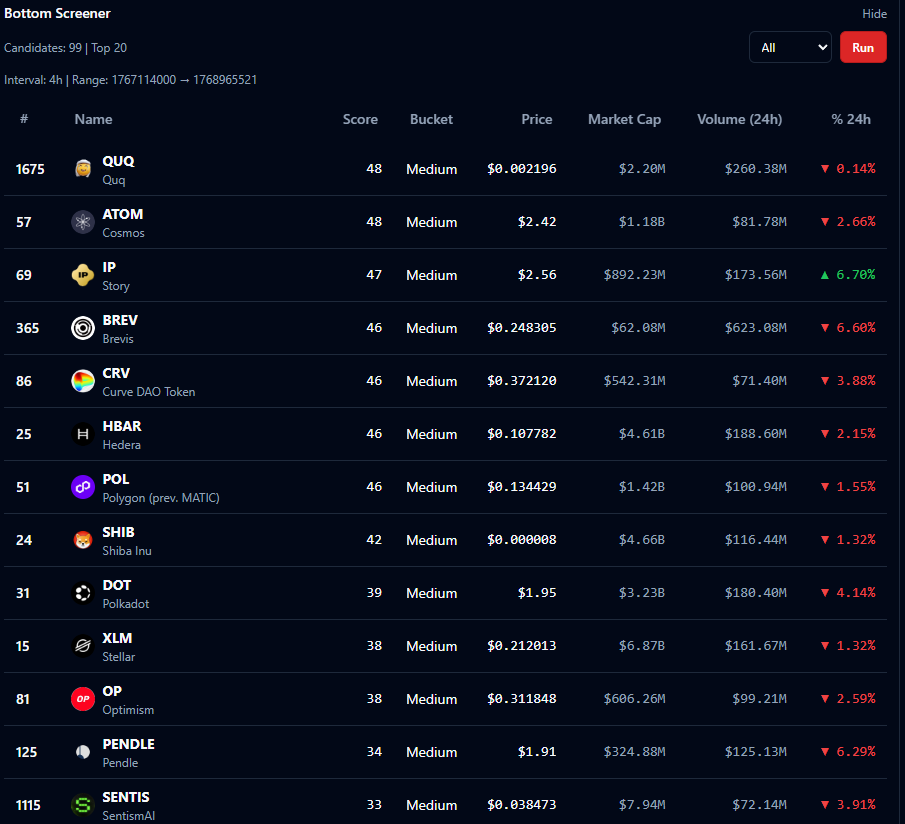
Task: Open the All filter dropdown
Action: pyautogui.click(x=789, y=47)
